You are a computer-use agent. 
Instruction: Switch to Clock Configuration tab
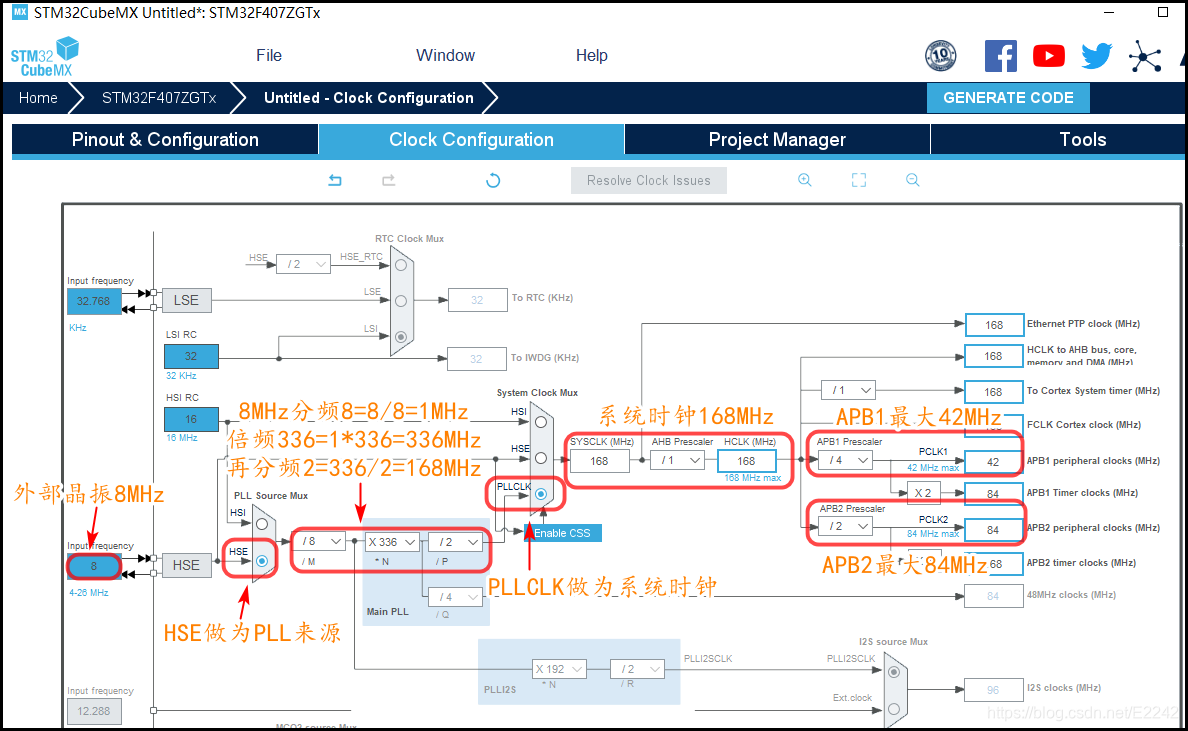[471, 140]
